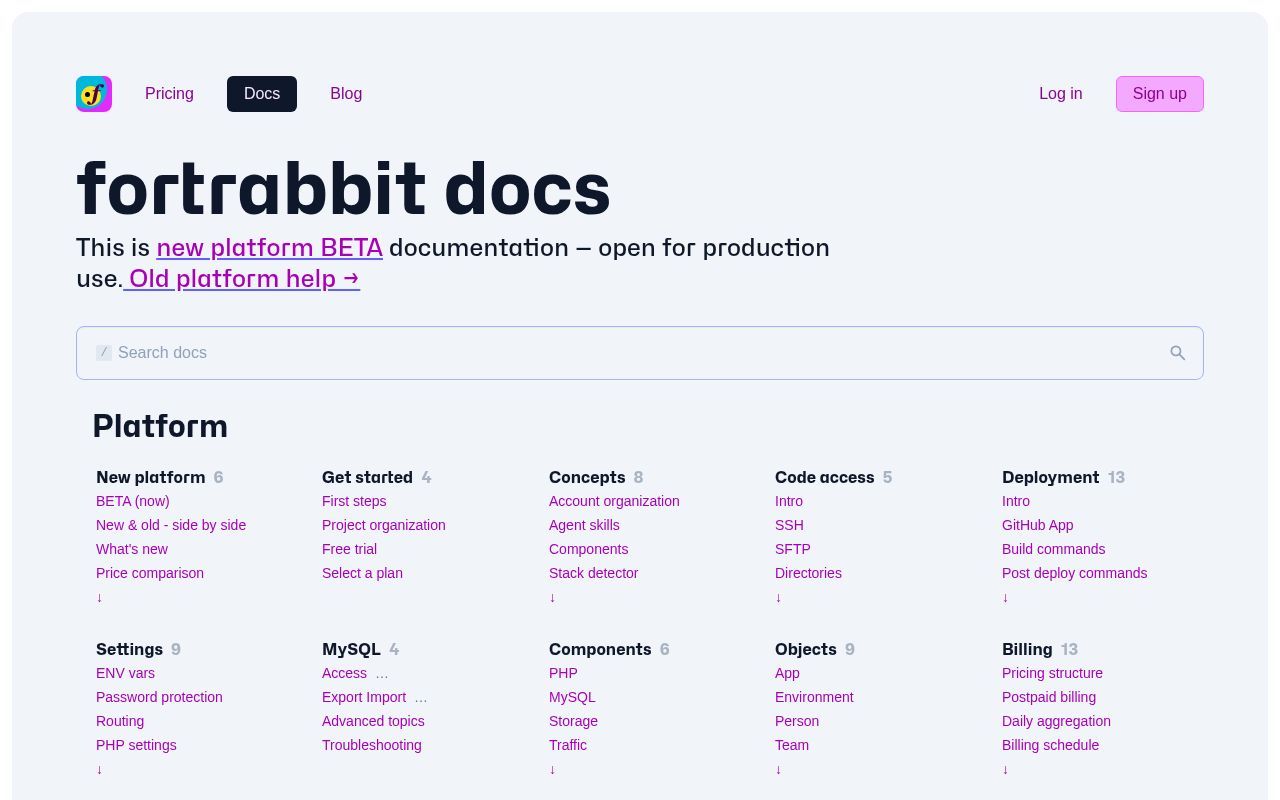Expand the Components list arrow
The height and width of the screenshot is (800, 1280).
[x=552, y=769]
